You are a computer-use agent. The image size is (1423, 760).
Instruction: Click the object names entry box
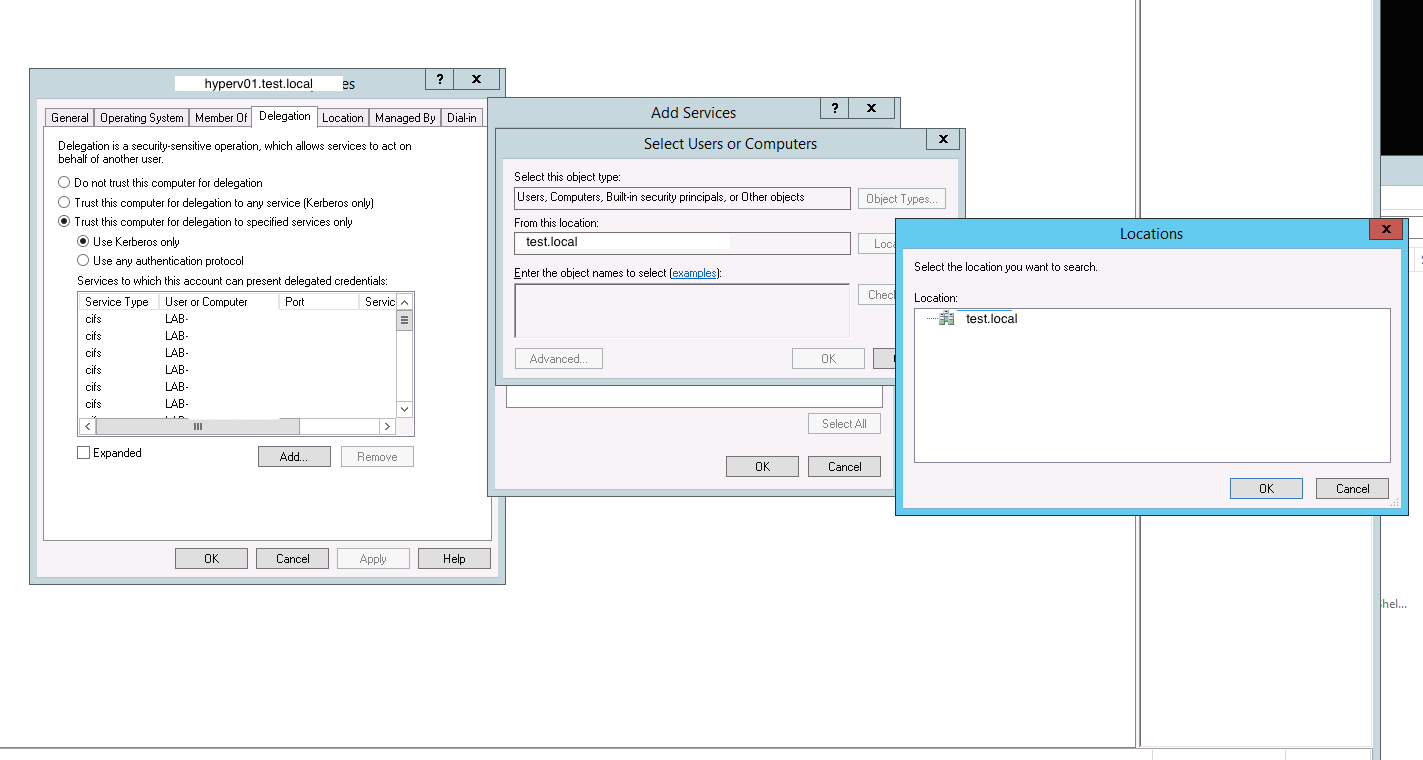(682, 311)
